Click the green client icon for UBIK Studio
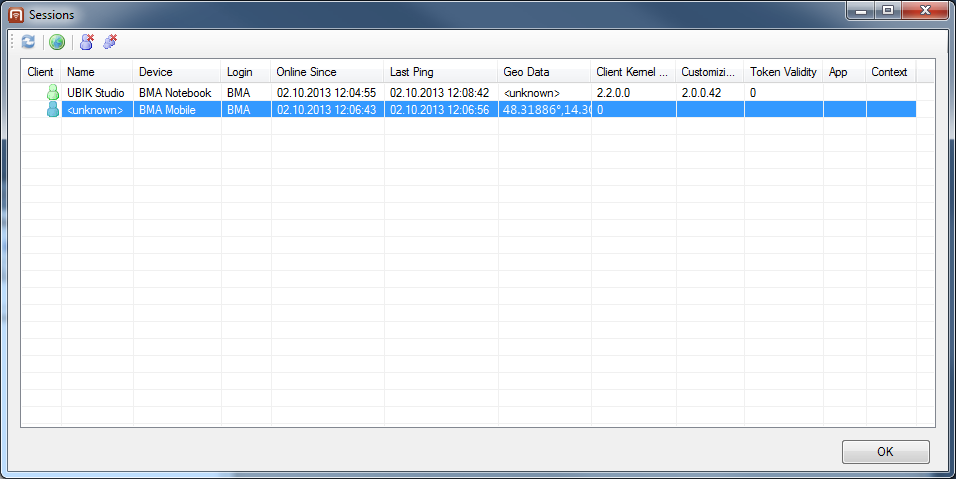This screenshot has width=956, height=479. (x=53, y=93)
